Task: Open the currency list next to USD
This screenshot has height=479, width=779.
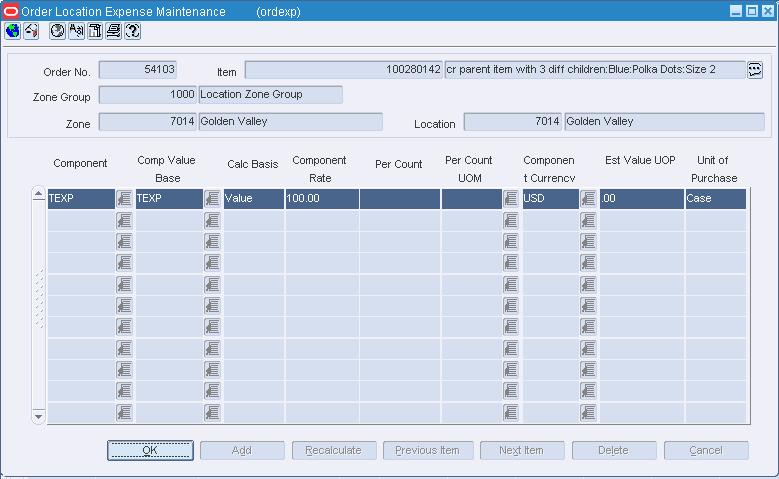Action: tap(588, 199)
